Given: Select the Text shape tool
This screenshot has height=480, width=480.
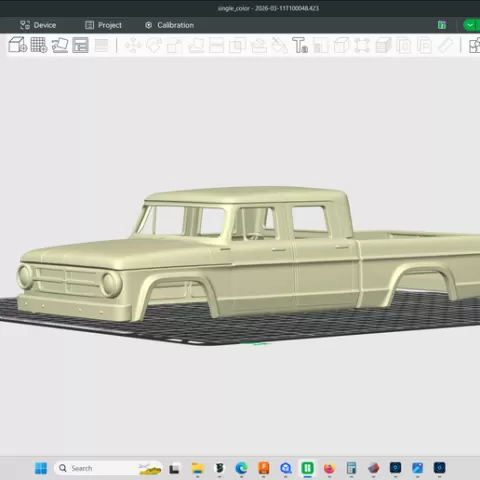Looking at the screenshot, I should pos(300,45).
